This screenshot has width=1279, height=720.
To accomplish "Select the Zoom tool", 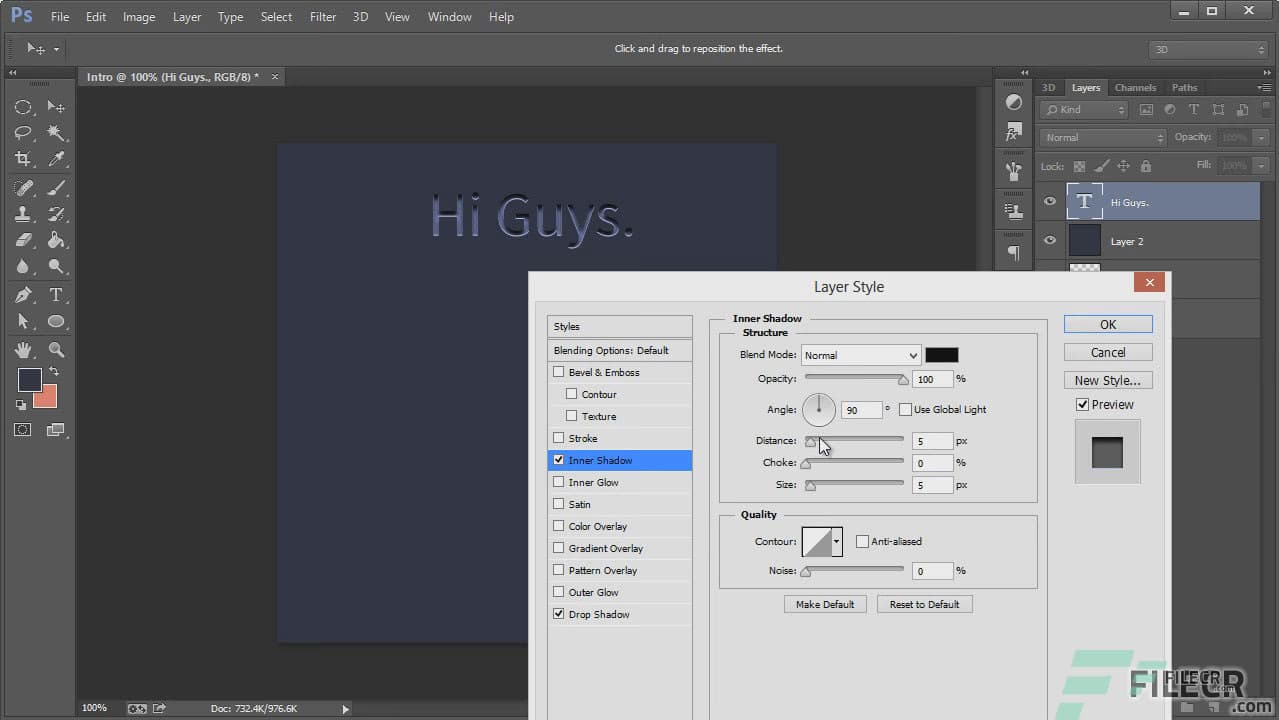I will pyautogui.click(x=55, y=349).
